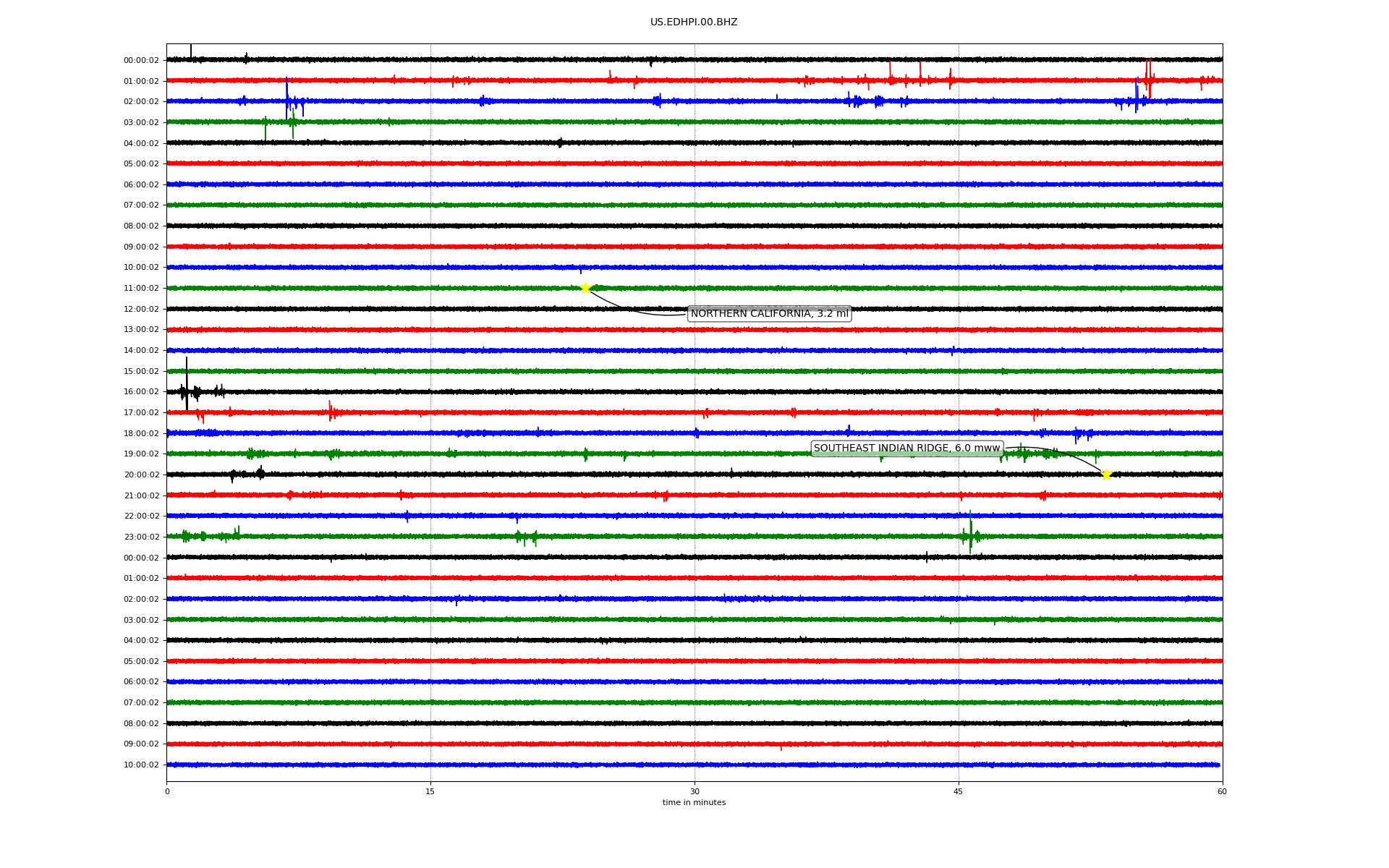
Task: Click the 15 tick label on x-axis
Action: [430, 791]
